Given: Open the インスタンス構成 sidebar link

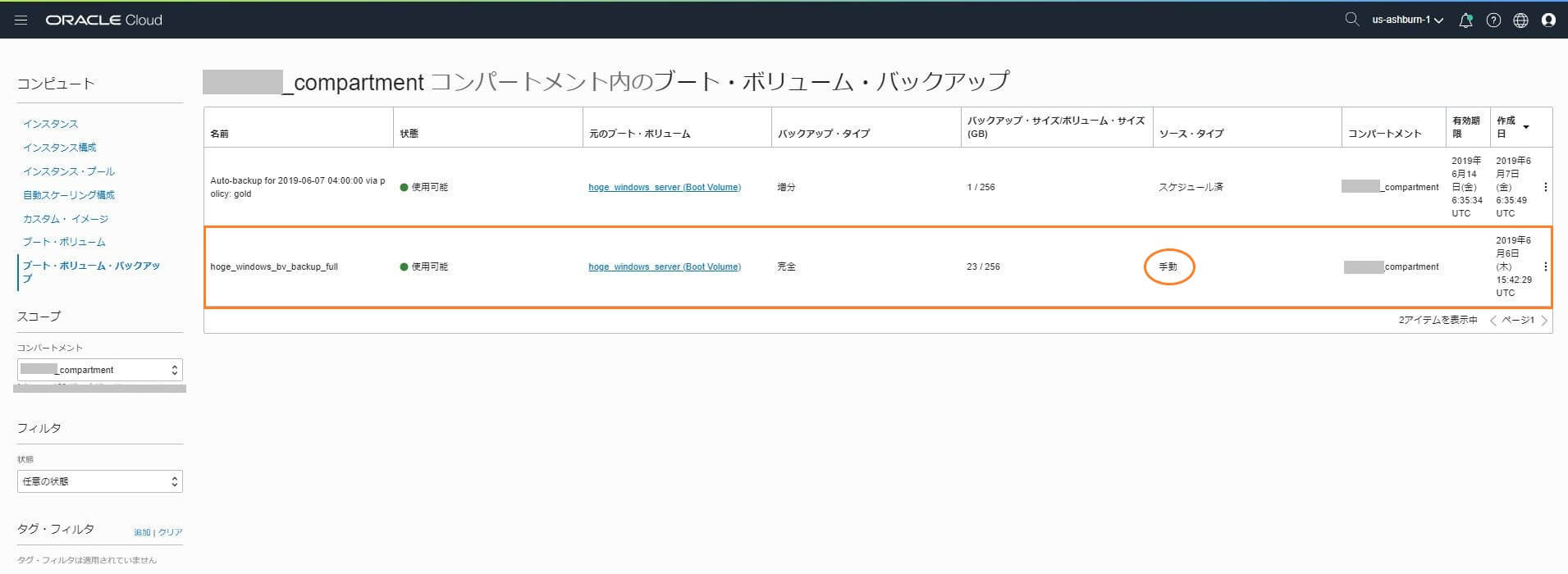Looking at the screenshot, I should click(60, 148).
